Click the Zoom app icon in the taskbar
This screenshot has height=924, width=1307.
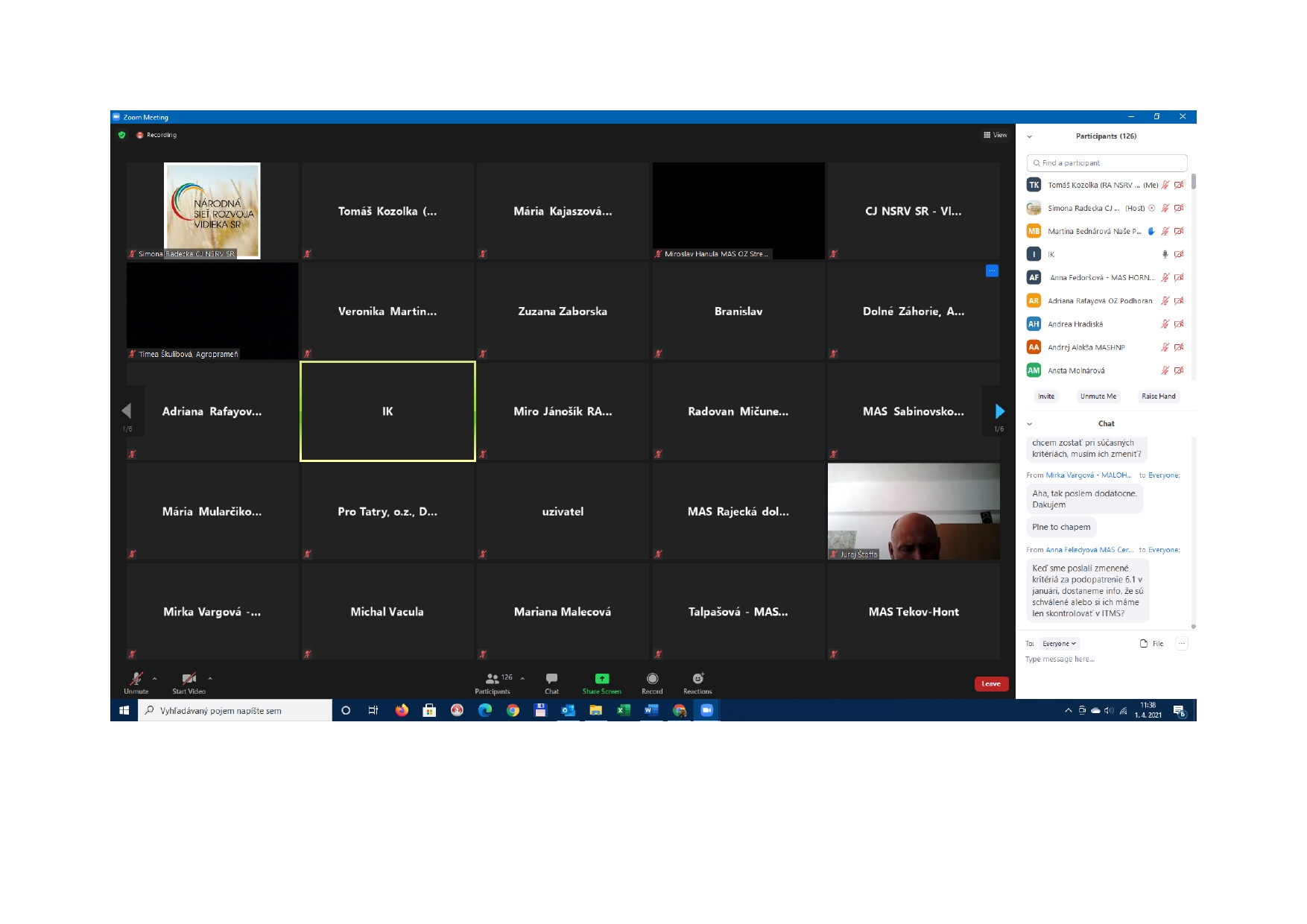[706, 710]
